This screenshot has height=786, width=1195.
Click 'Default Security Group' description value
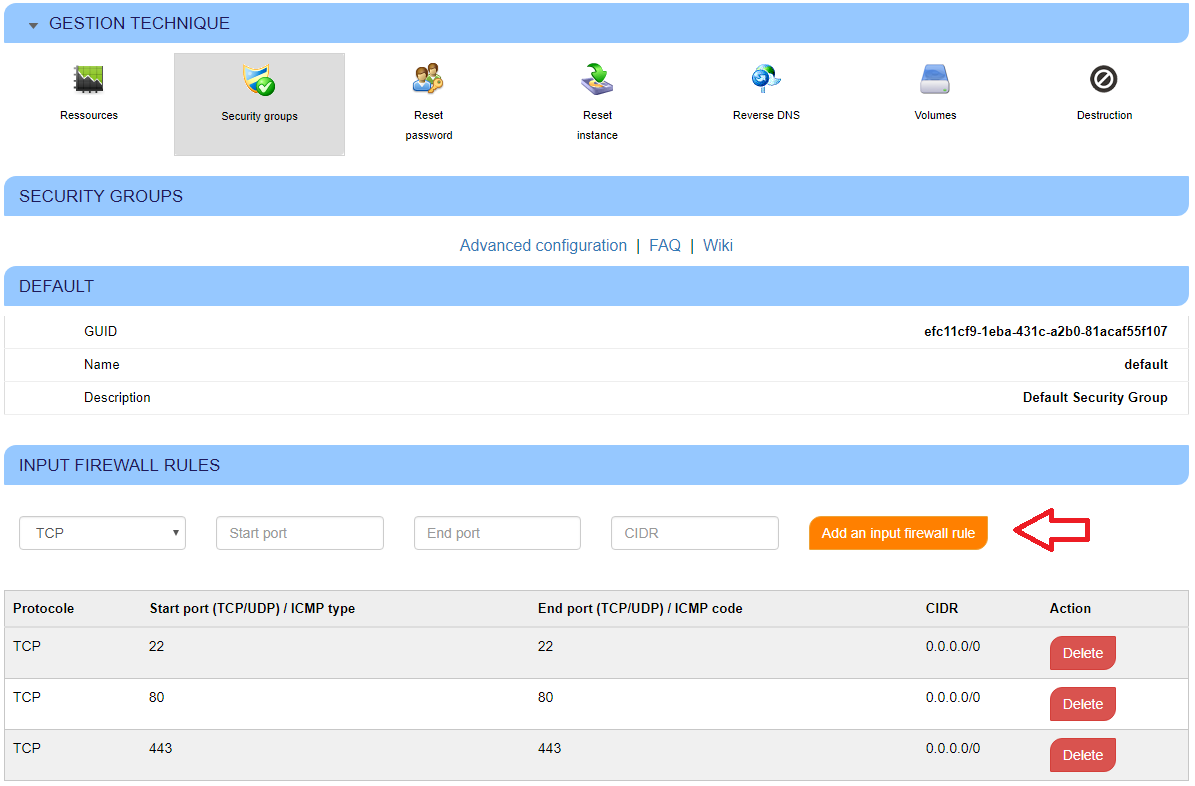click(x=1095, y=397)
